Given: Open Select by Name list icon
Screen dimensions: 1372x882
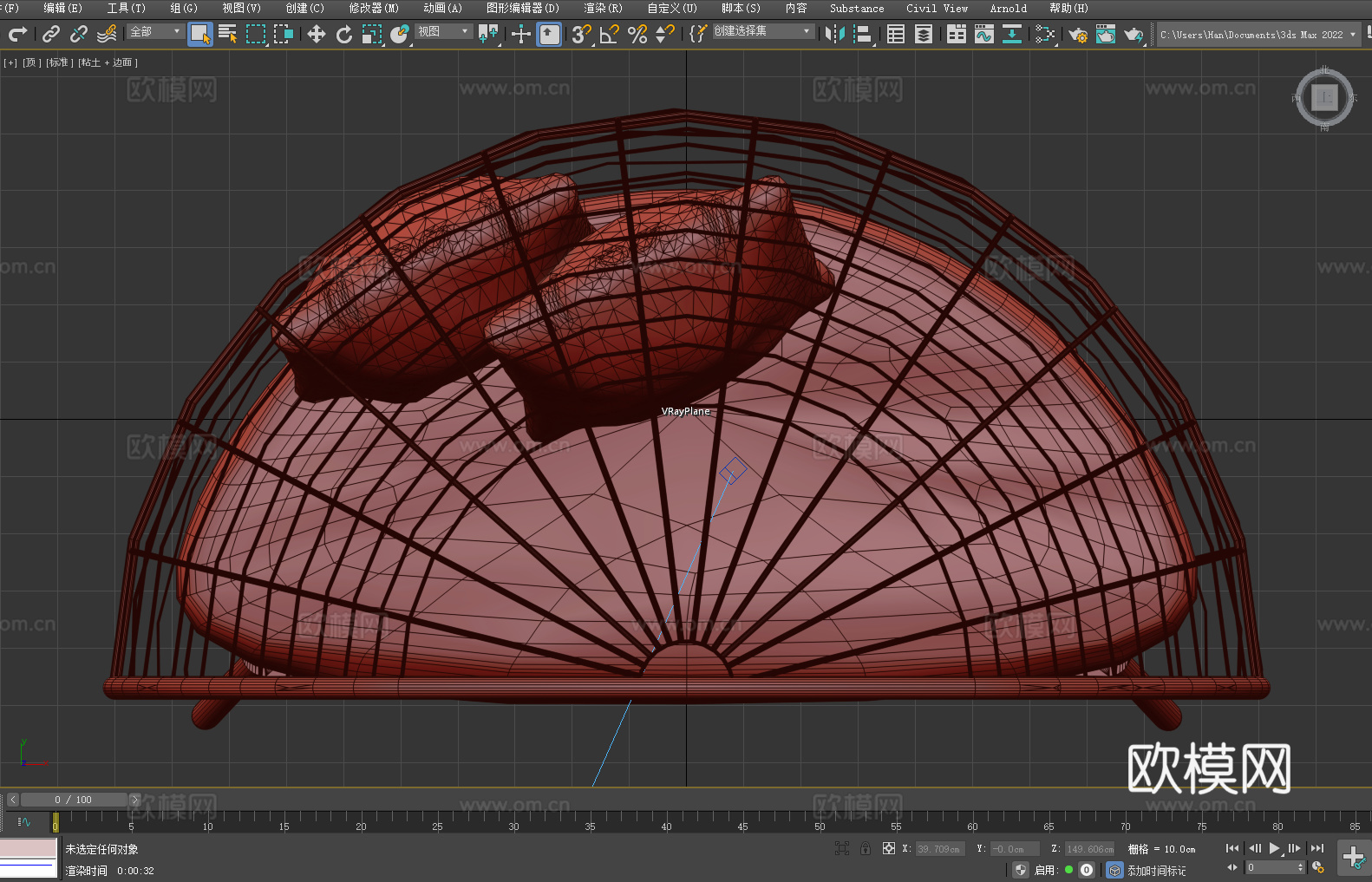Looking at the screenshot, I should [x=227, y=34].
